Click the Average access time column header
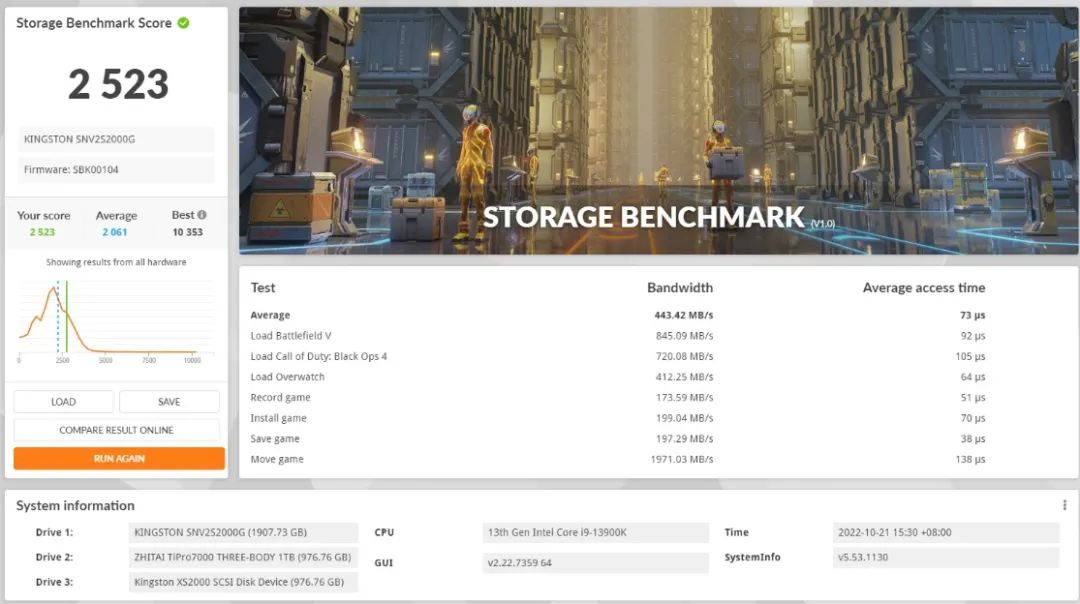1080x604 pixels. tap(923, 287)
